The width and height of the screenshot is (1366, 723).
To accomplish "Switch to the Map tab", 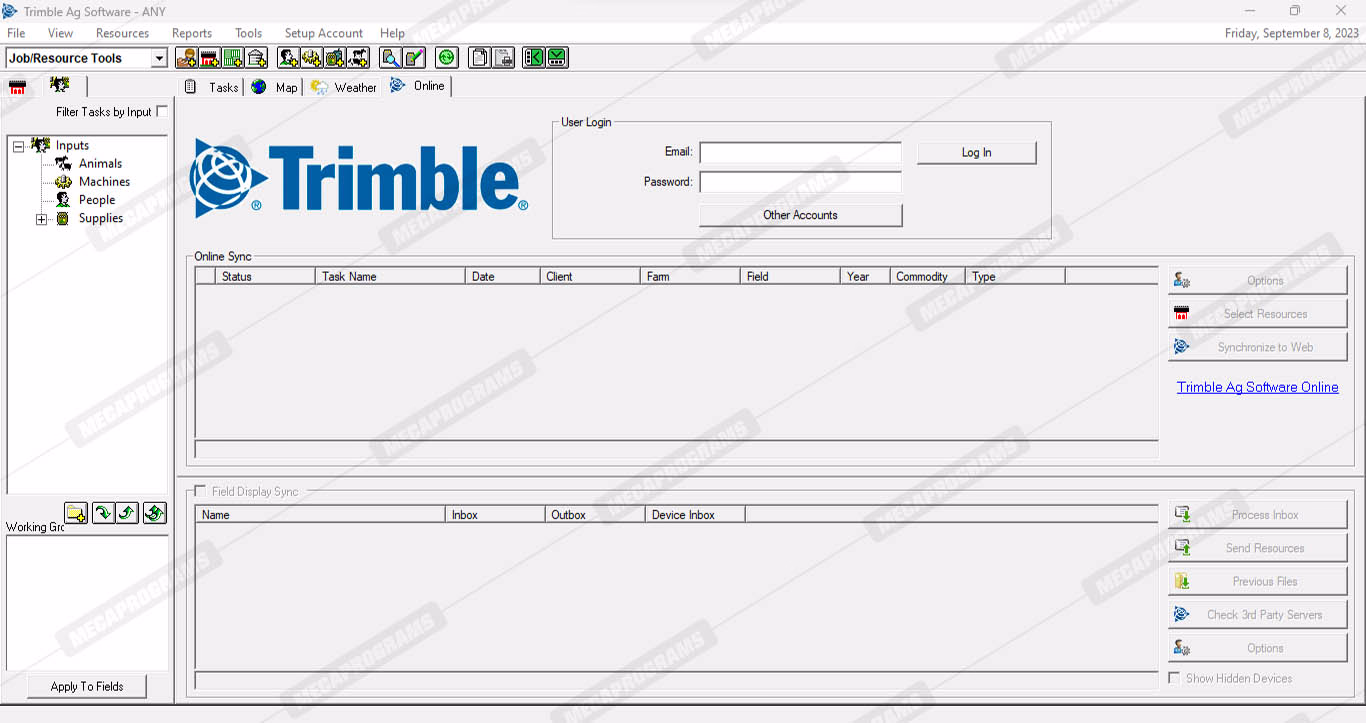I will (x=274, y=87).
